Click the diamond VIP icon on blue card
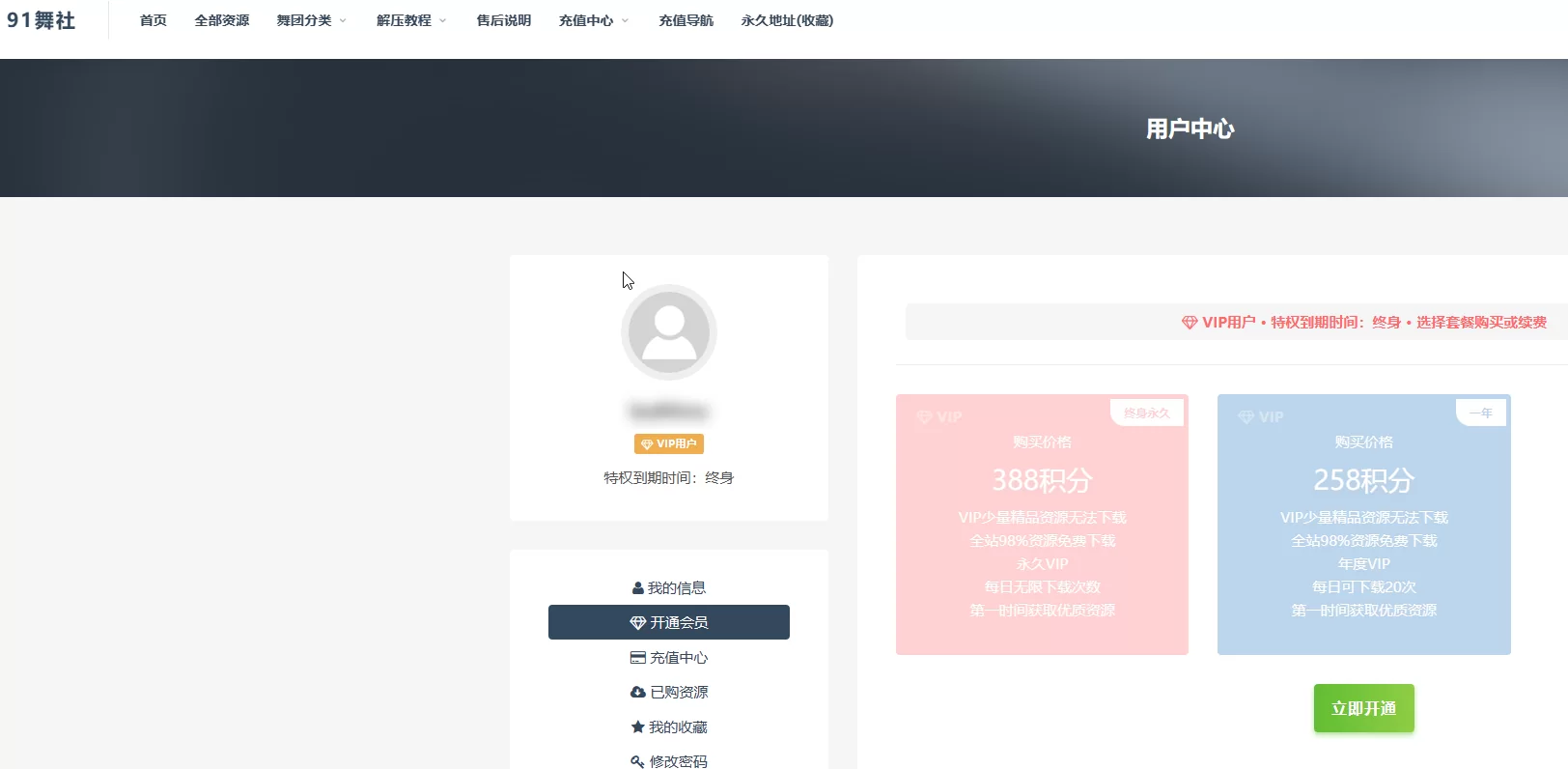This screenshot has width=1568, height=769. click(x=1246, y=417)
